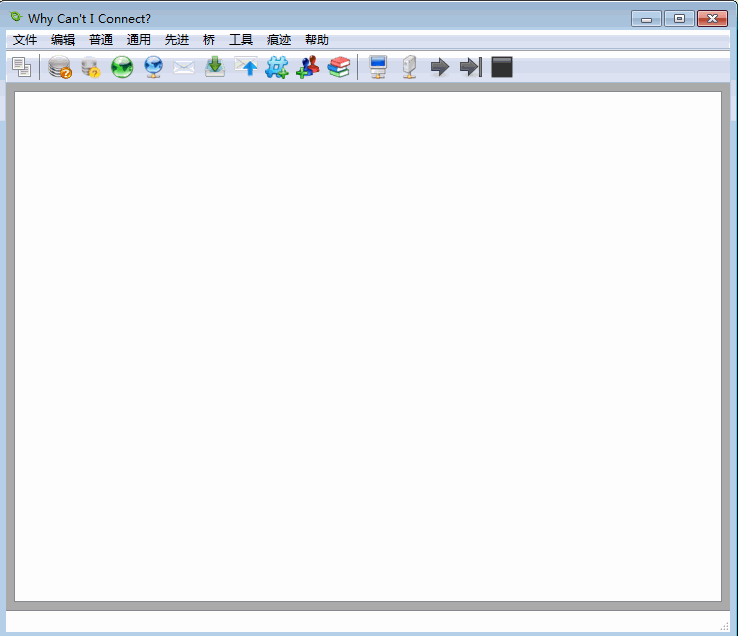Viewport: 738px width, 636px height.
Task: Click the stacked books icon
Action: tap(339, 67)
